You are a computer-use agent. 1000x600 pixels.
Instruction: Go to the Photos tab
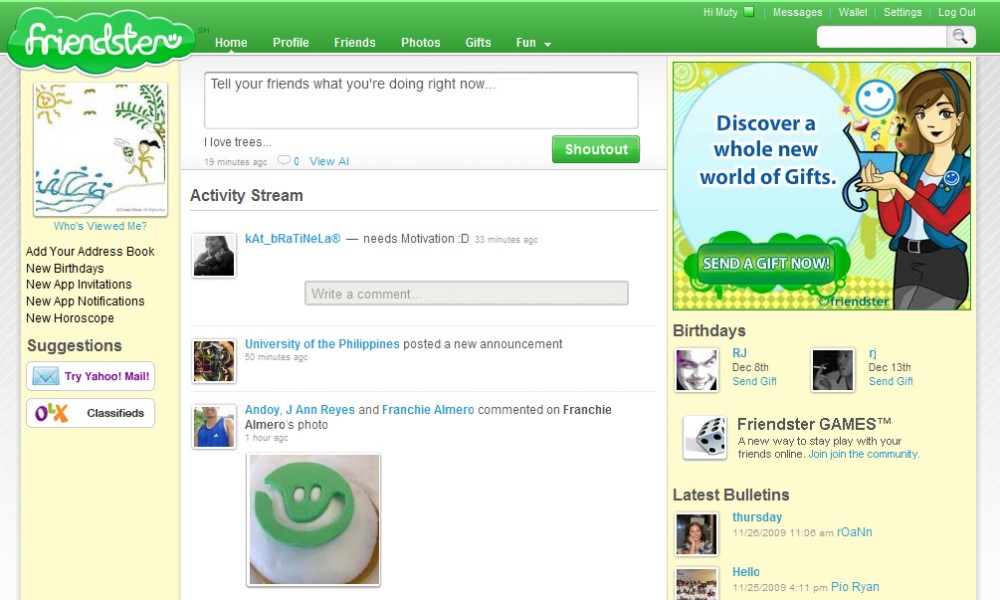click(x=421, y=43)
